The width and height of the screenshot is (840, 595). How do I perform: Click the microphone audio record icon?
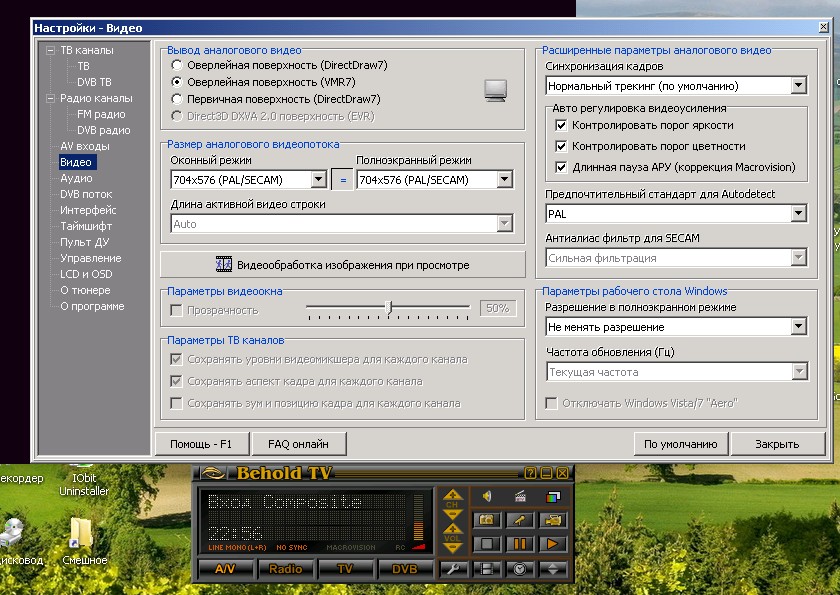520,520
